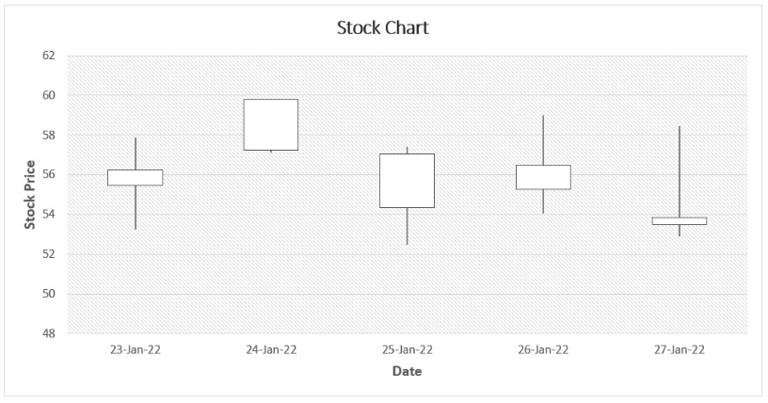This screenshot has height=403, width=768.
Task: Click the 48 value axis label
Action: 48,333
